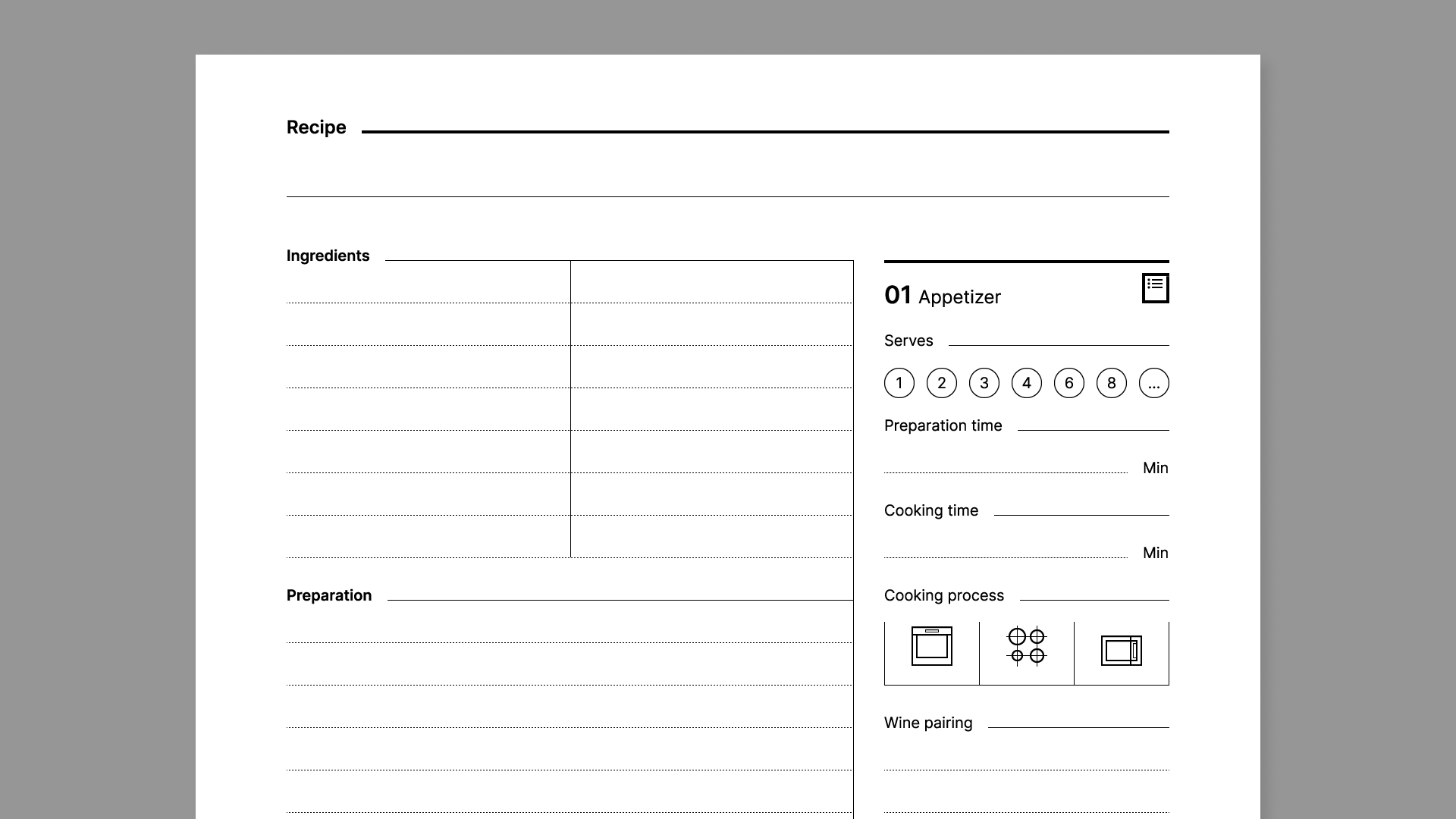Viewport: 1456px width, 819px height.
Task: Choose serves 3 circle
Action: tap(984, 383)
